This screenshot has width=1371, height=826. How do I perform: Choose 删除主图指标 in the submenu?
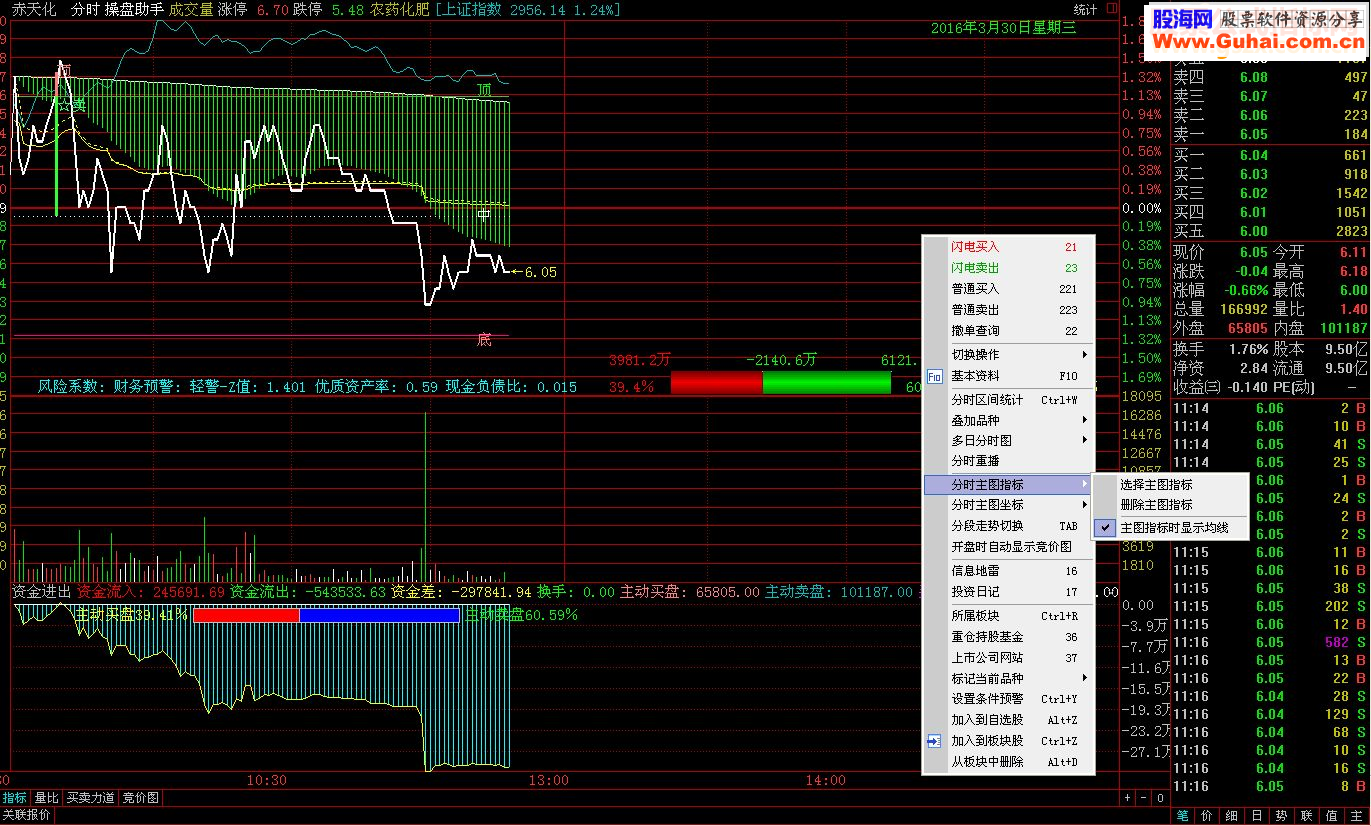1170,505
